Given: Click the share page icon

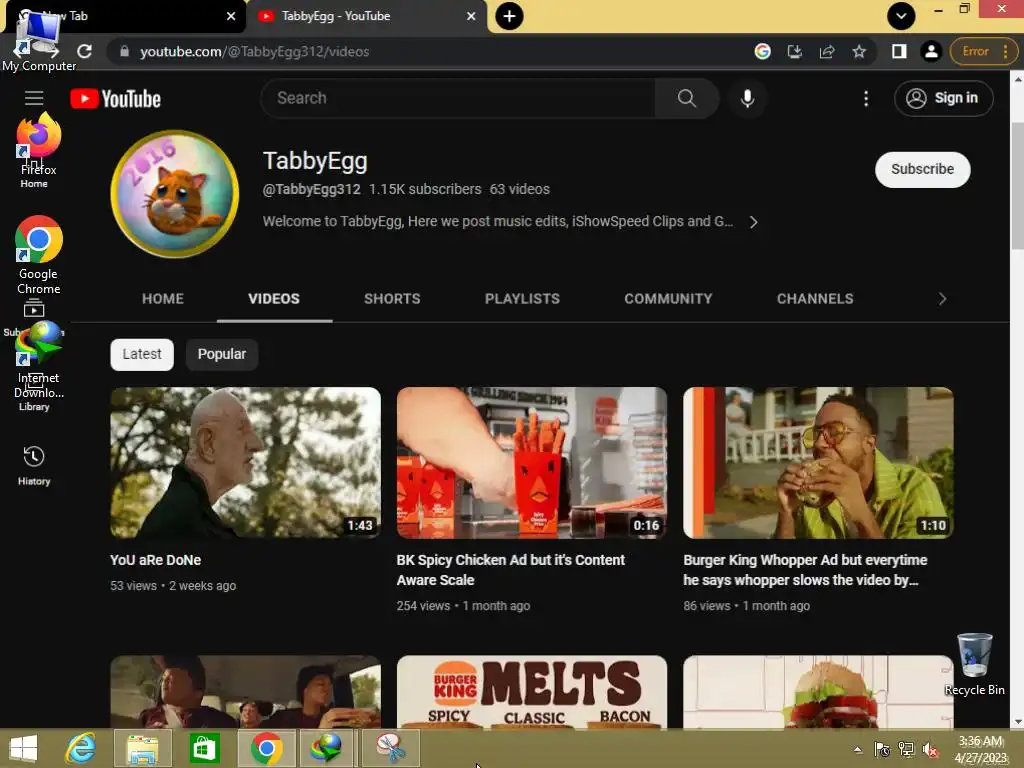Looking at the screenshot, I should tap(827, 51).
